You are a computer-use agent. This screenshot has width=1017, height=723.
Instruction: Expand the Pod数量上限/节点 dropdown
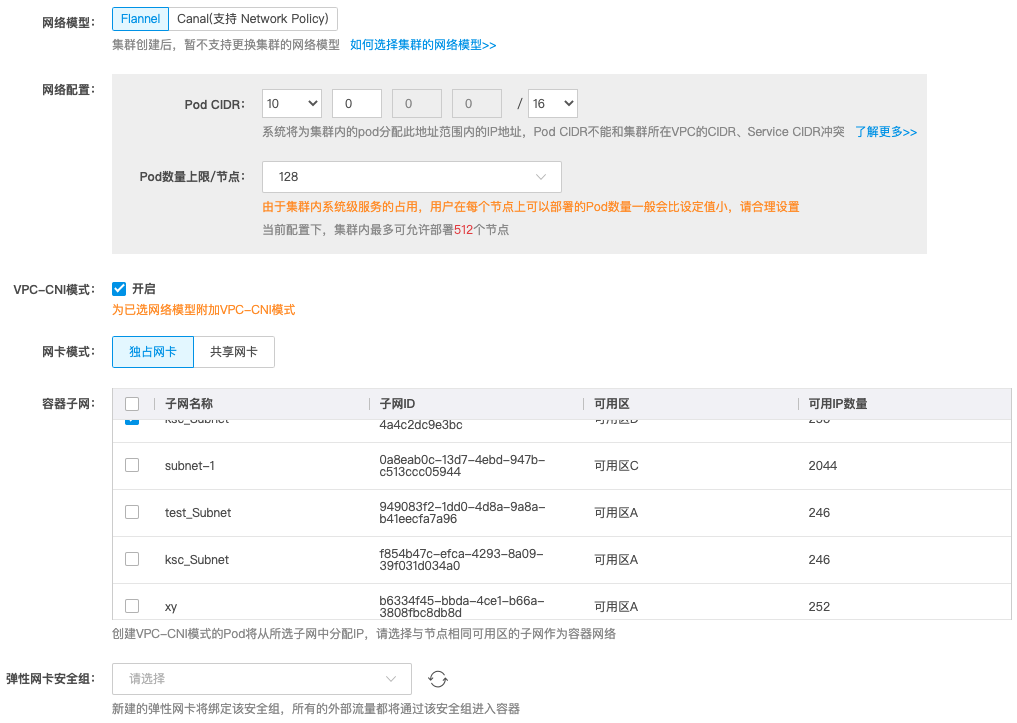411,177
